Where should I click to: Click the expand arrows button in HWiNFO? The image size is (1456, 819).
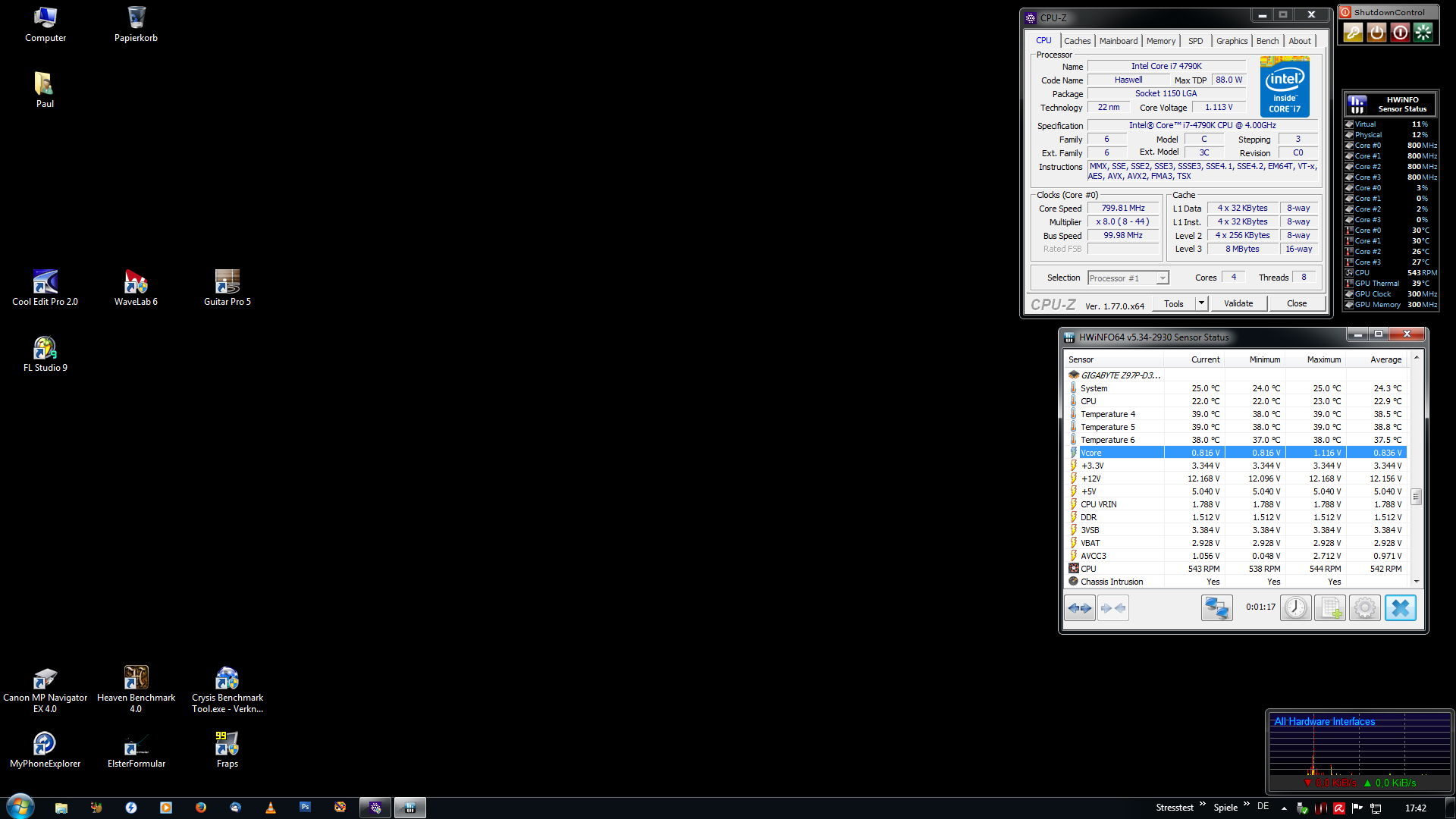click(x=1080, y=607)
